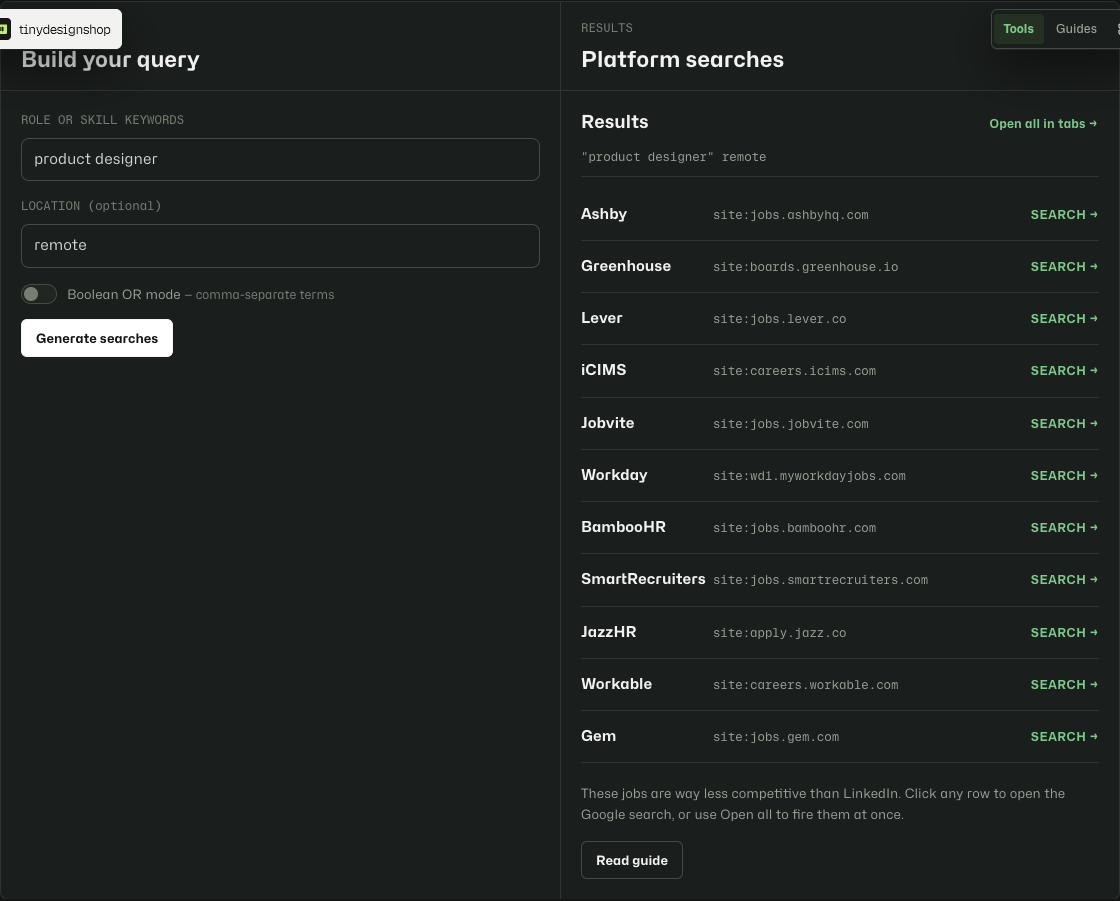Click site:careers.workable.com text

pyautogui.click(x=806, y=685)
